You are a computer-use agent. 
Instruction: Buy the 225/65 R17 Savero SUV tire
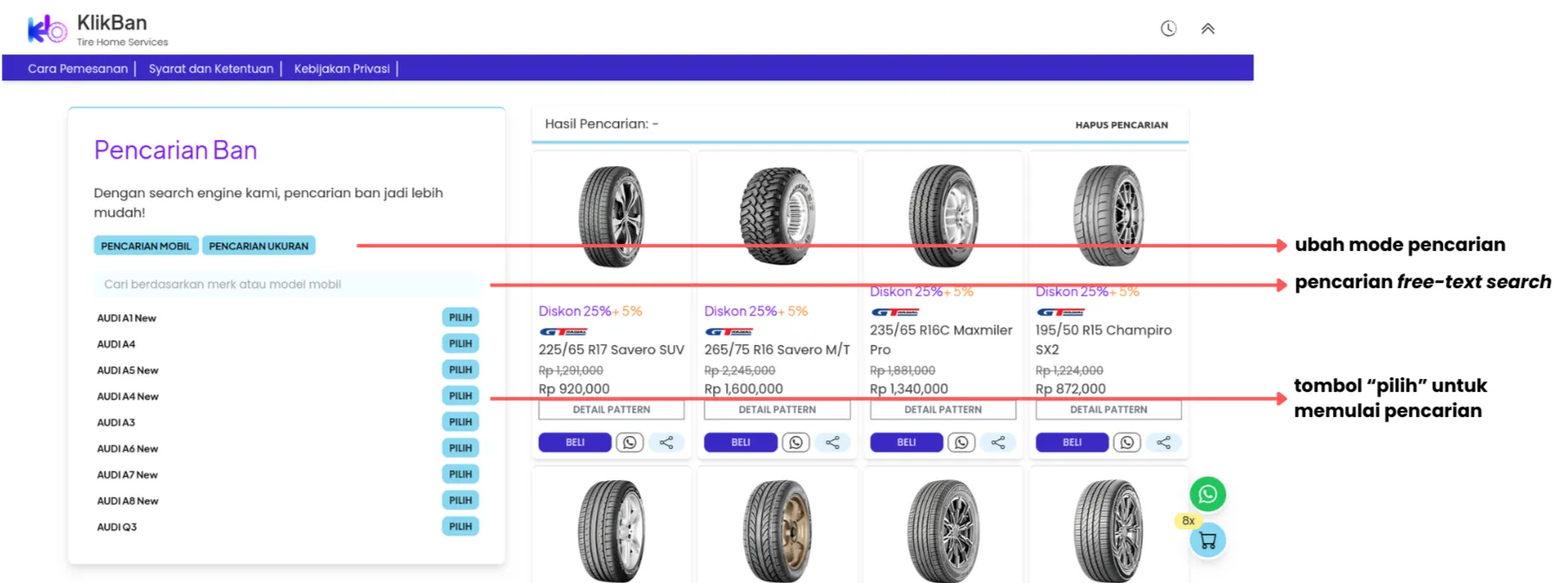tap(575, 442)
